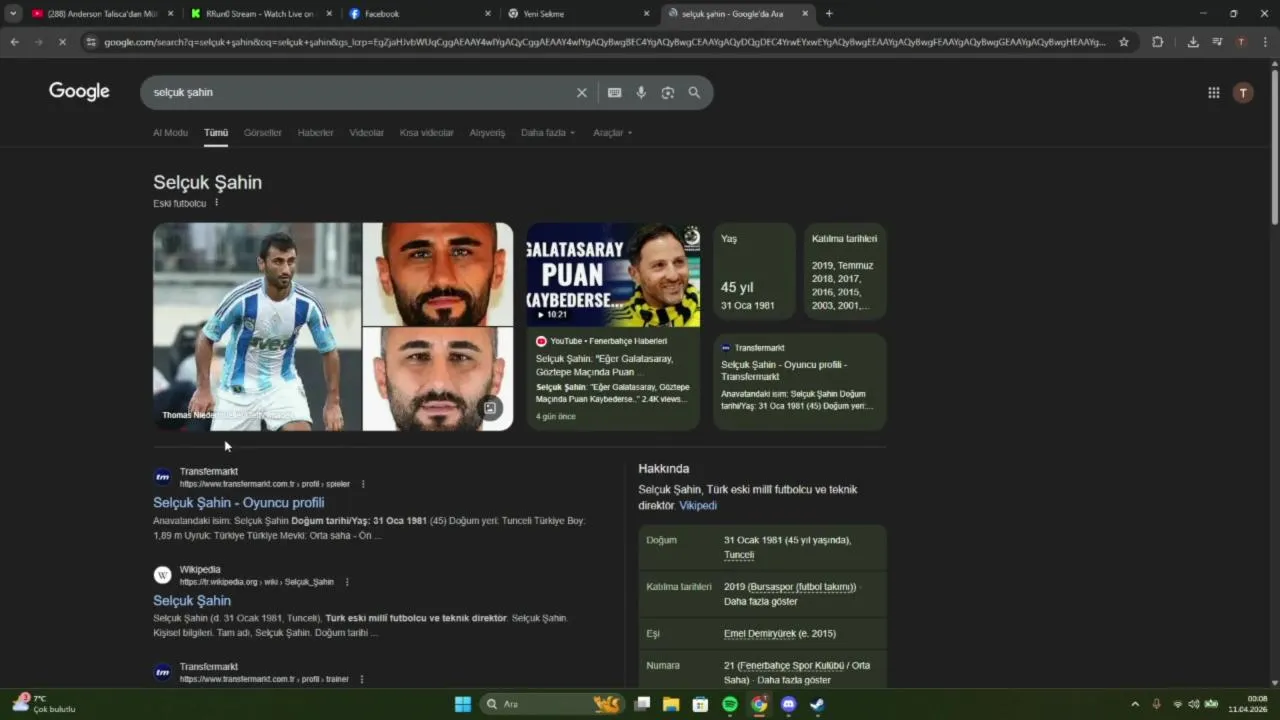Open more options for Wikipedia result
The width and height of the screenshot is (1280, 720).
point(347,582)
